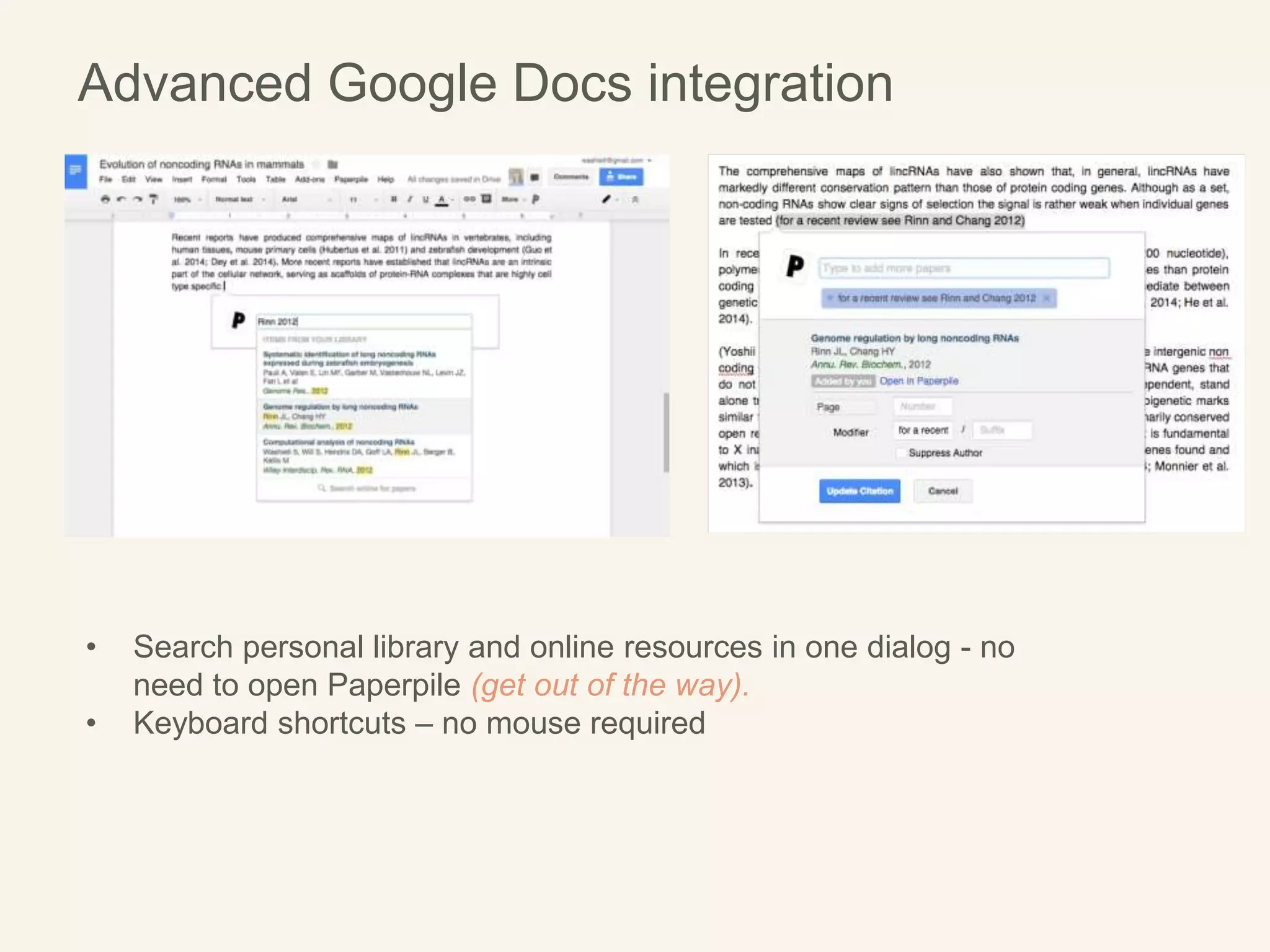Click the All changes saved in Drive status
This screenshot has width=1270, height=952.
(x=453, y=180)
